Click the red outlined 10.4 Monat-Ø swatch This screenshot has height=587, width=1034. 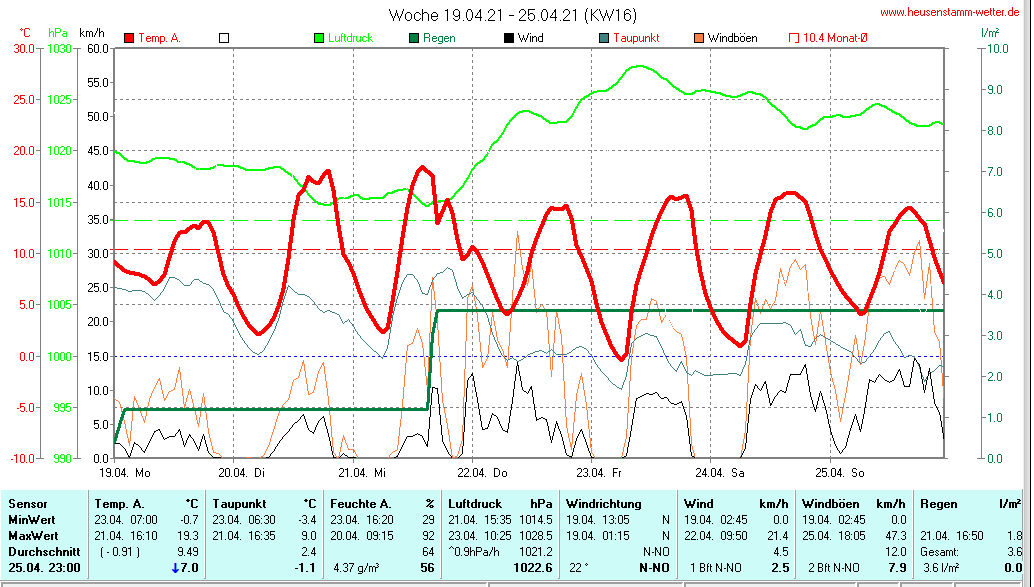794,38
